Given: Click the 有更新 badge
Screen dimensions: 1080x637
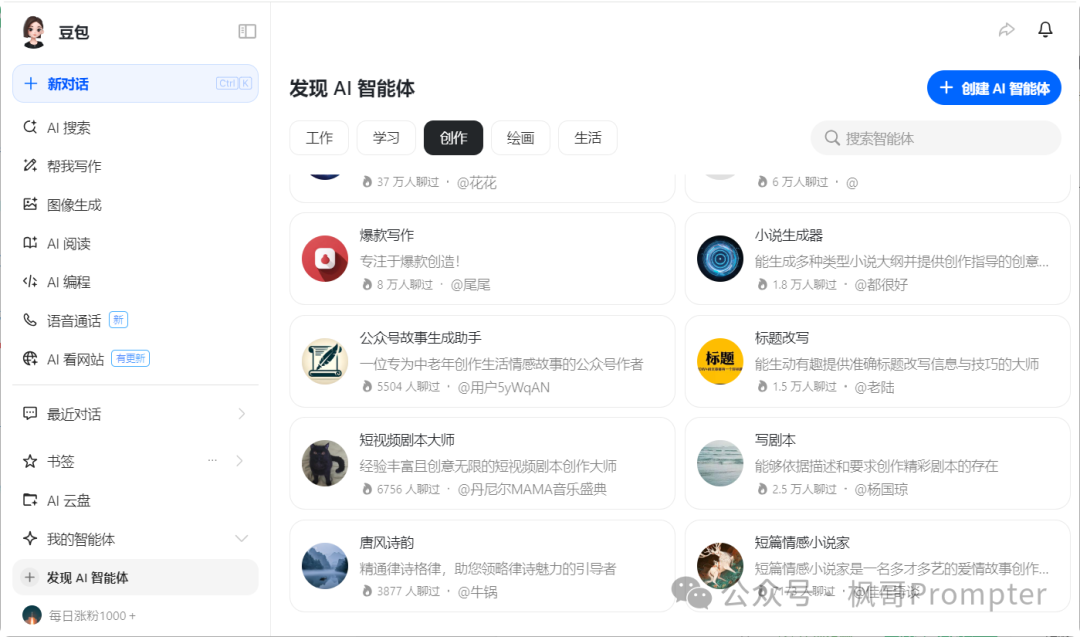Looking at the screenshot, I should tap(130, 358).
